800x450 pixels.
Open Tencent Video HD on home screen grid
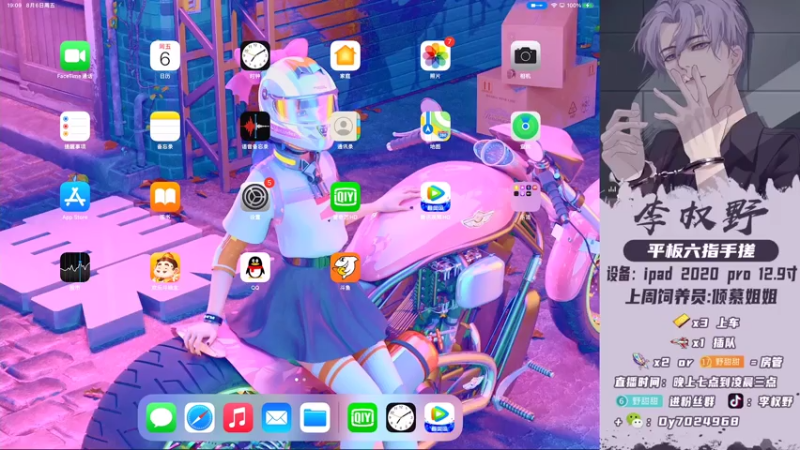435,196
